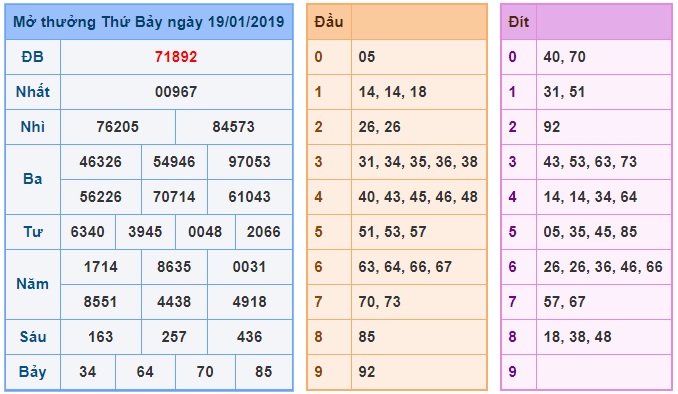Select Ba prize number 54946
This screenshot has height=394, width=678.
point(174,162)
